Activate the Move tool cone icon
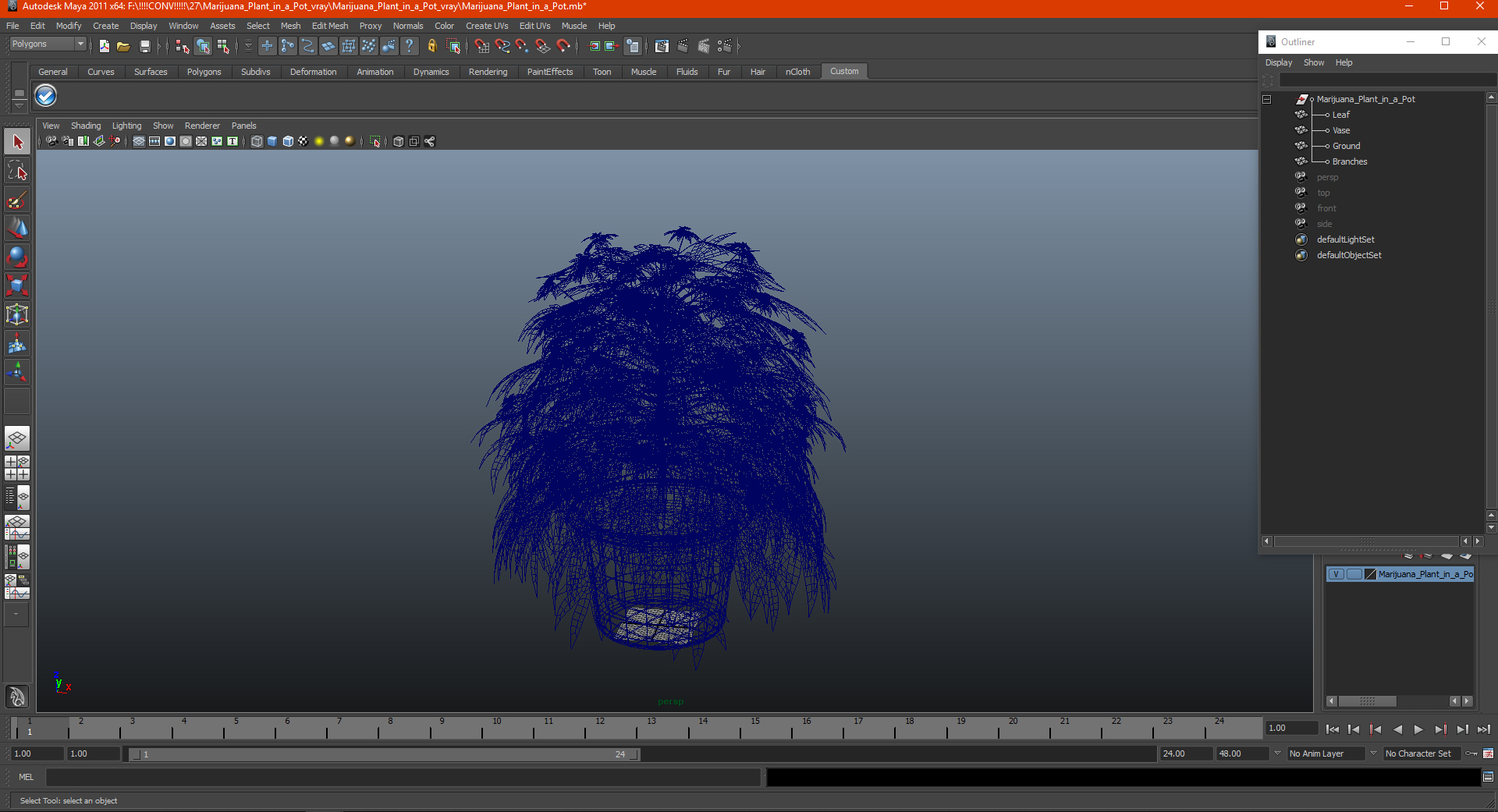This screenshot has height=812, width=1498. point(17,228)
